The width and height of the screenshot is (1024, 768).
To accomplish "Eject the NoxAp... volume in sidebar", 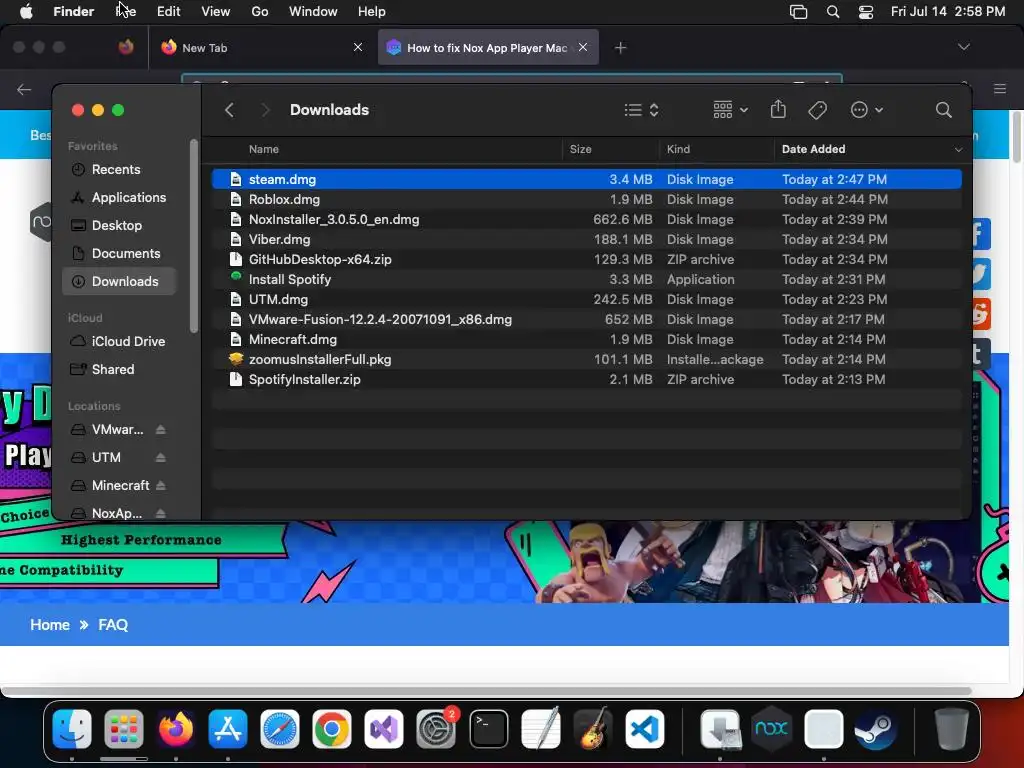I will (x=161, y=513).
